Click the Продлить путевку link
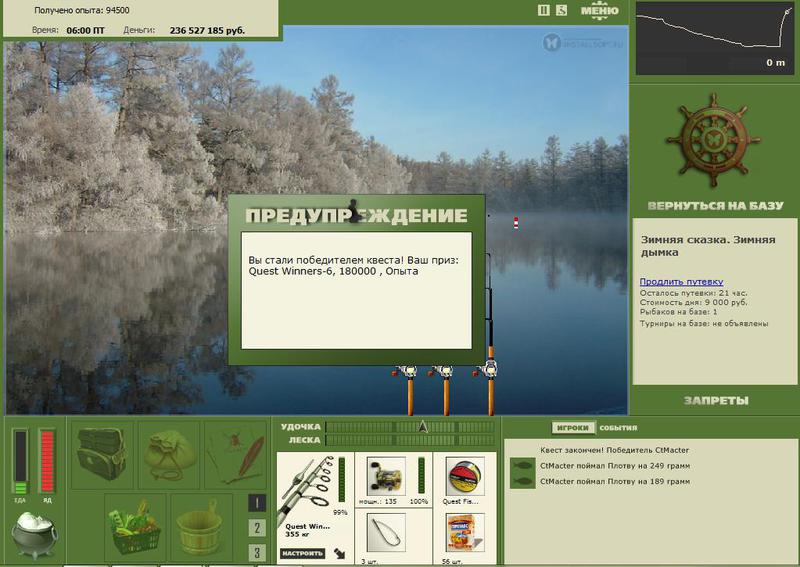 tap(681, 282)
